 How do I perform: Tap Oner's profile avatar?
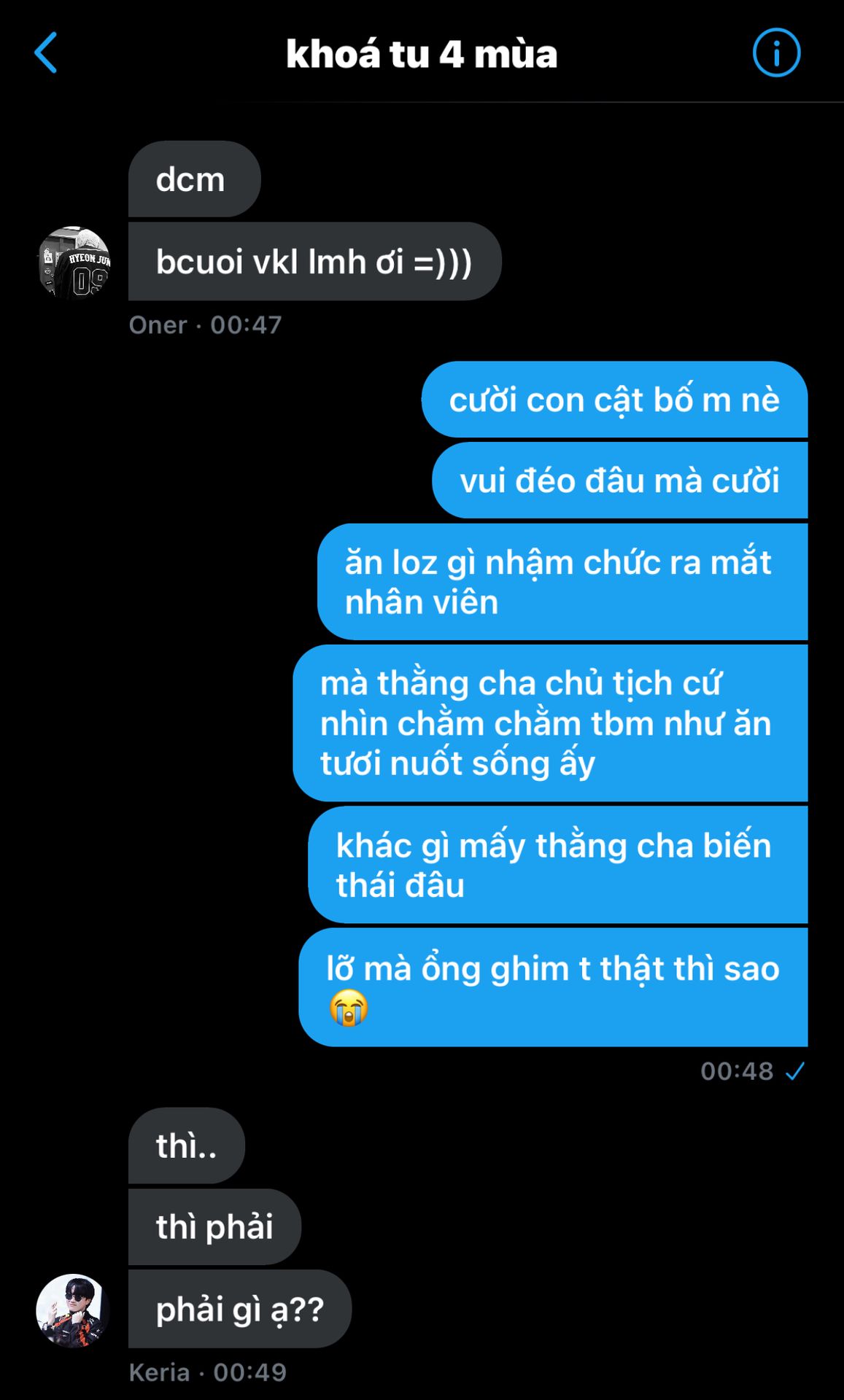[x=74, y=262]
